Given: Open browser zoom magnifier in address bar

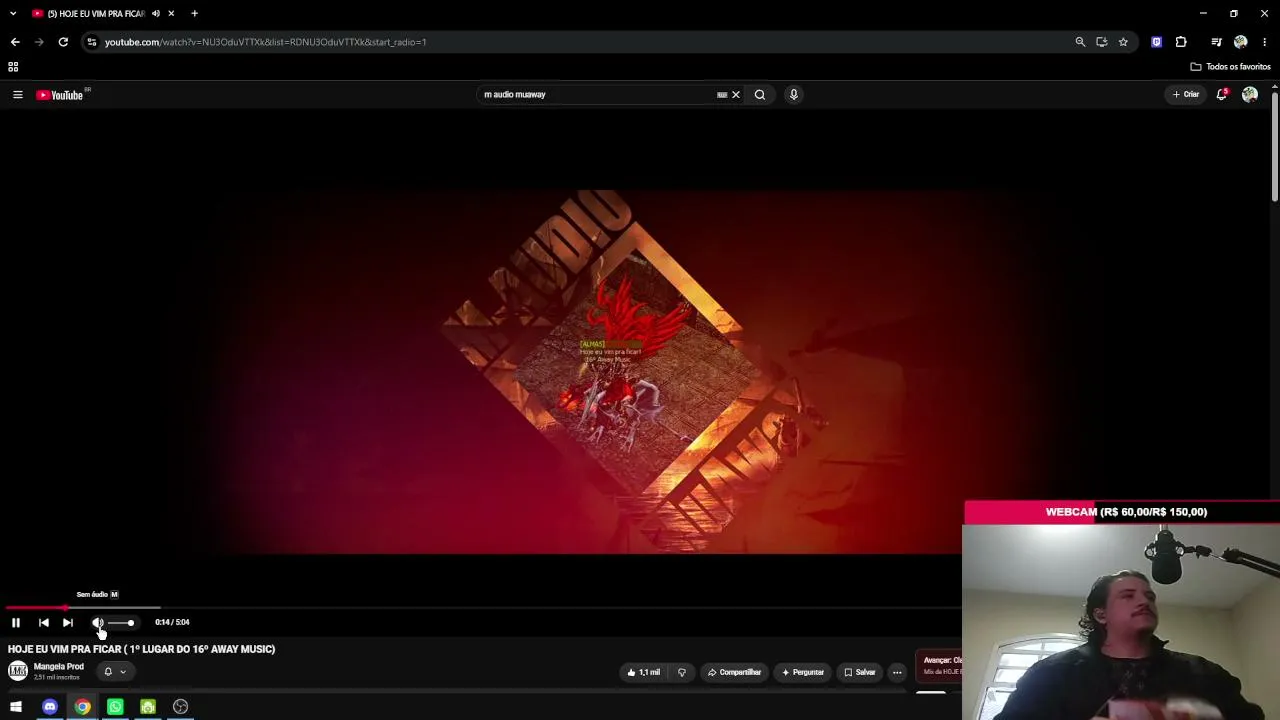Looking at the screenshot, I should click(1080, 42).
